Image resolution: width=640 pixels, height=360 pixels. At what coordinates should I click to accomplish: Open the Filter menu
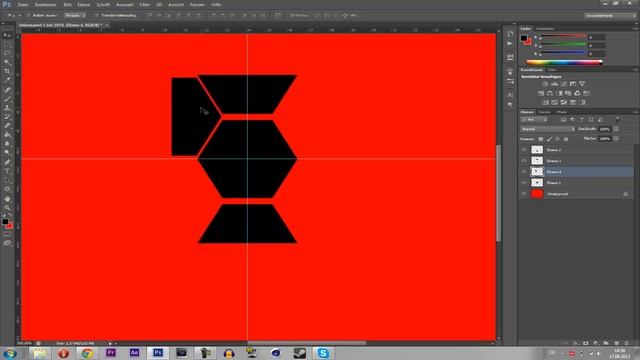click(x=144, y=4)
